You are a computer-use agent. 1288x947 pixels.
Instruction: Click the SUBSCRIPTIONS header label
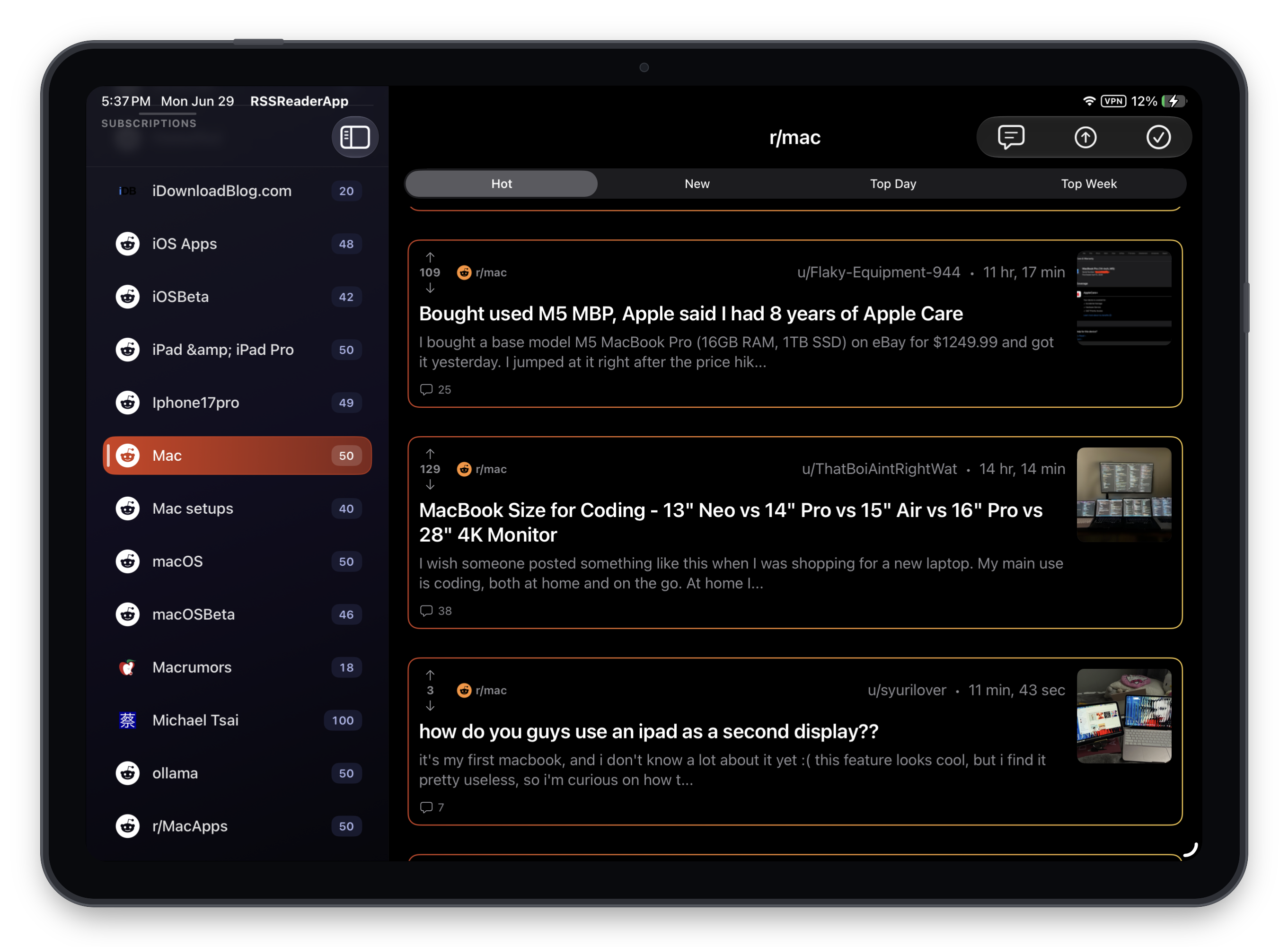(149, 123)
